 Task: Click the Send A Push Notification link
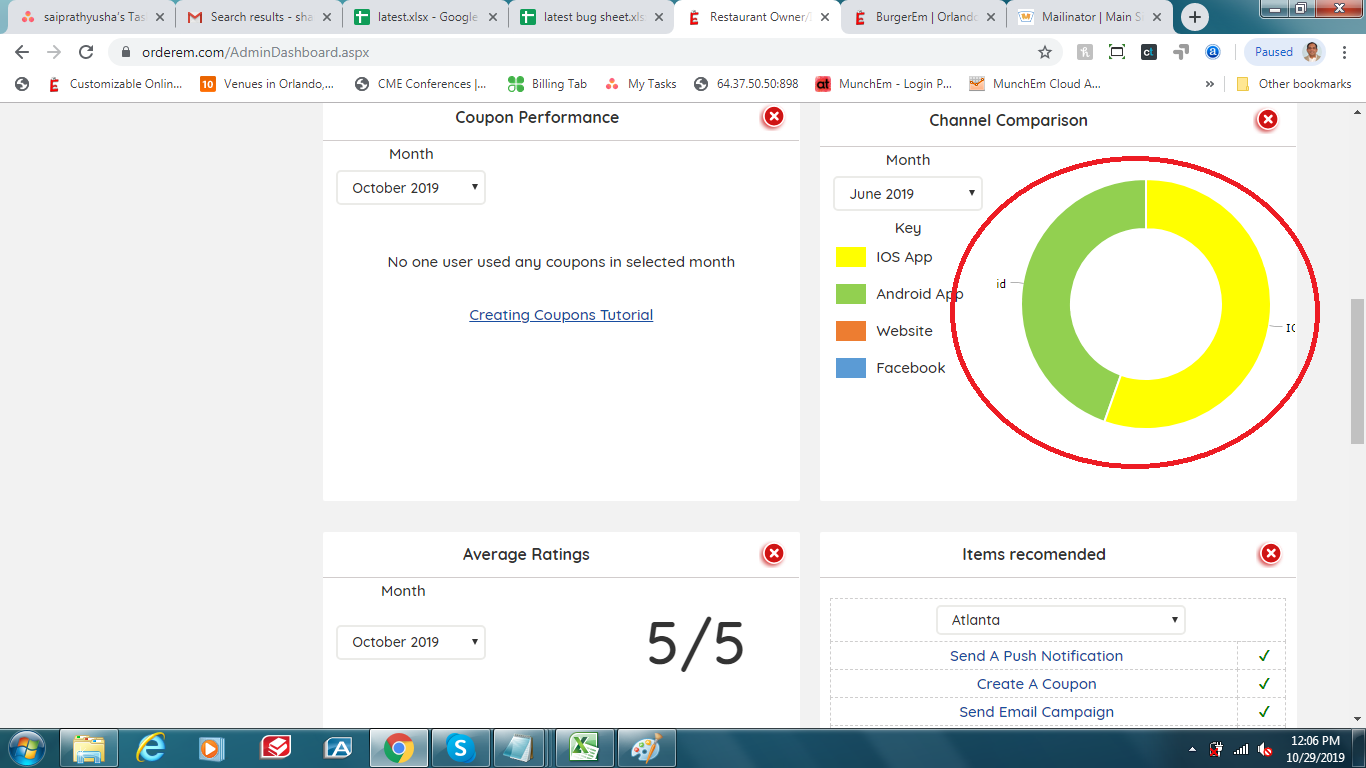(x=1036, y=656)
